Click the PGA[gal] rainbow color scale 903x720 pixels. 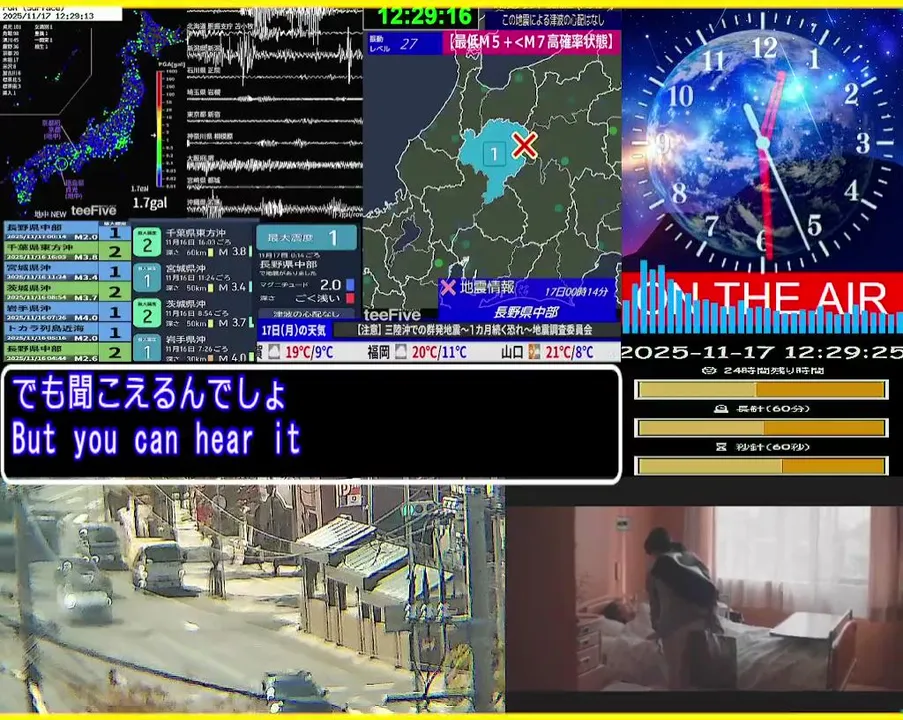[x=159, y=129]
